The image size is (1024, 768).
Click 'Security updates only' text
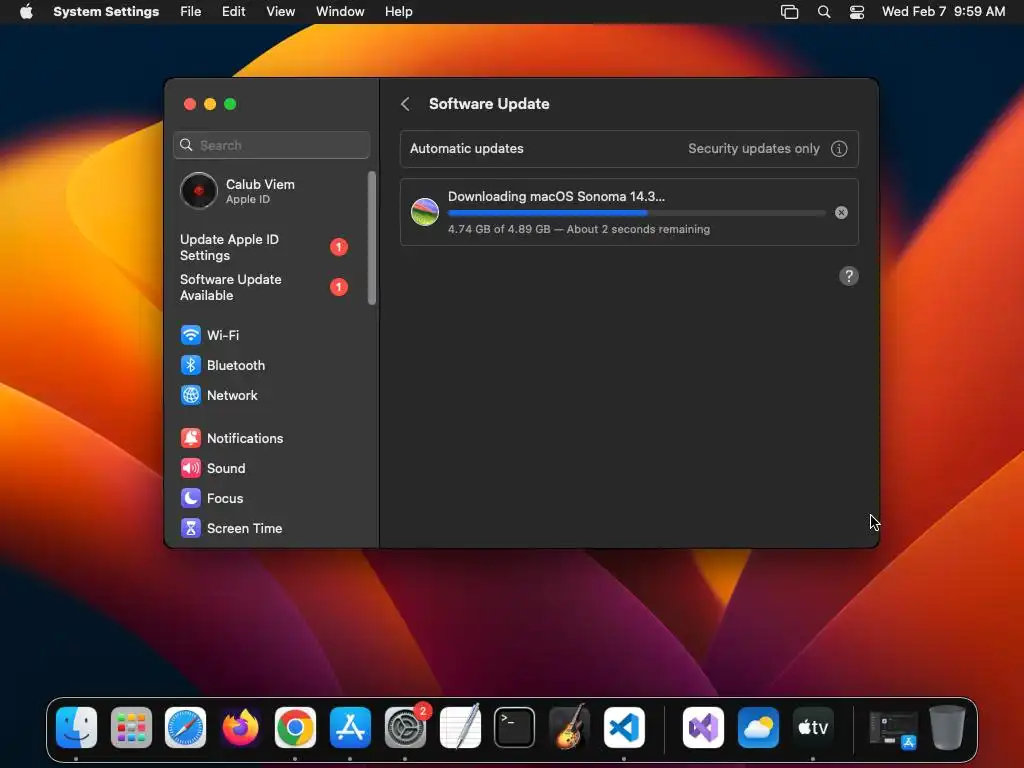tap(754, 149)
